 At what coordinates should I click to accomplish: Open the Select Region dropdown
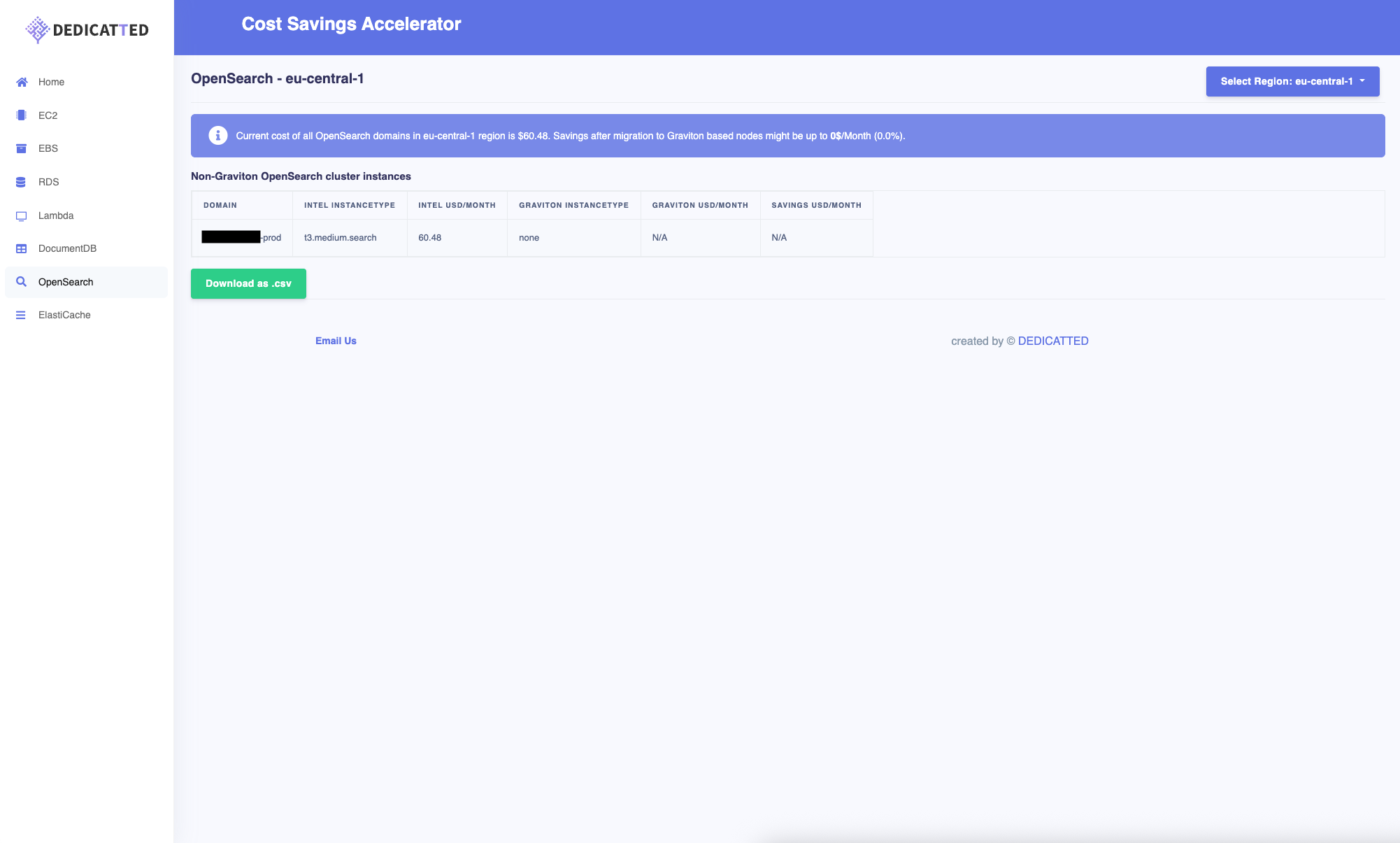click(1292, 81)
